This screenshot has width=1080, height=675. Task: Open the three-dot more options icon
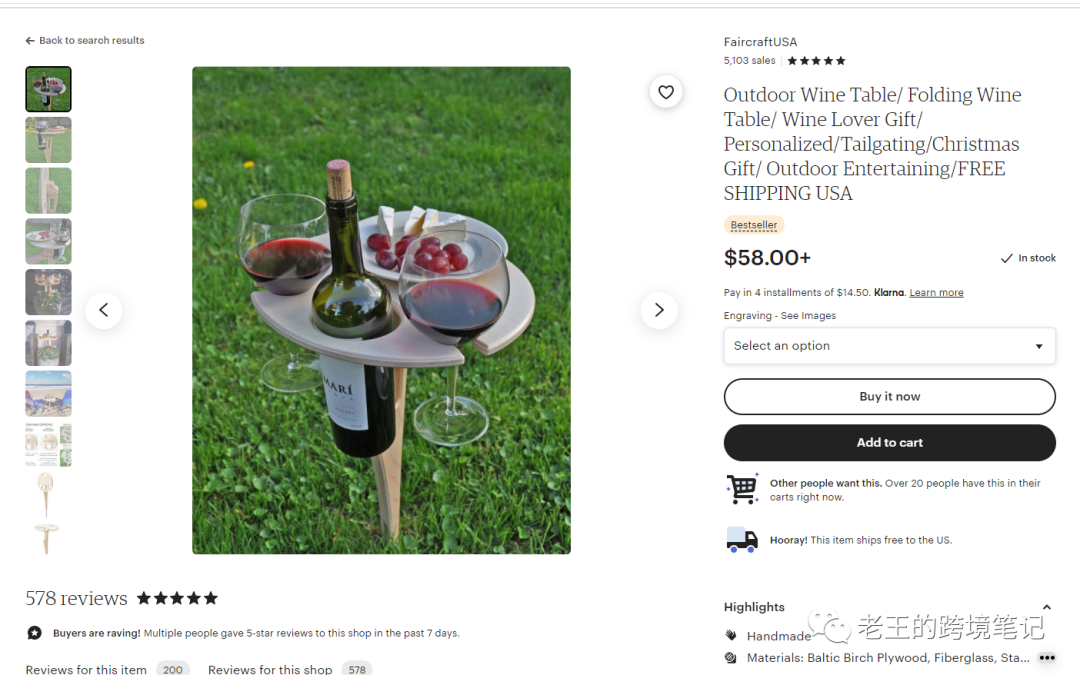[1046, 658]
